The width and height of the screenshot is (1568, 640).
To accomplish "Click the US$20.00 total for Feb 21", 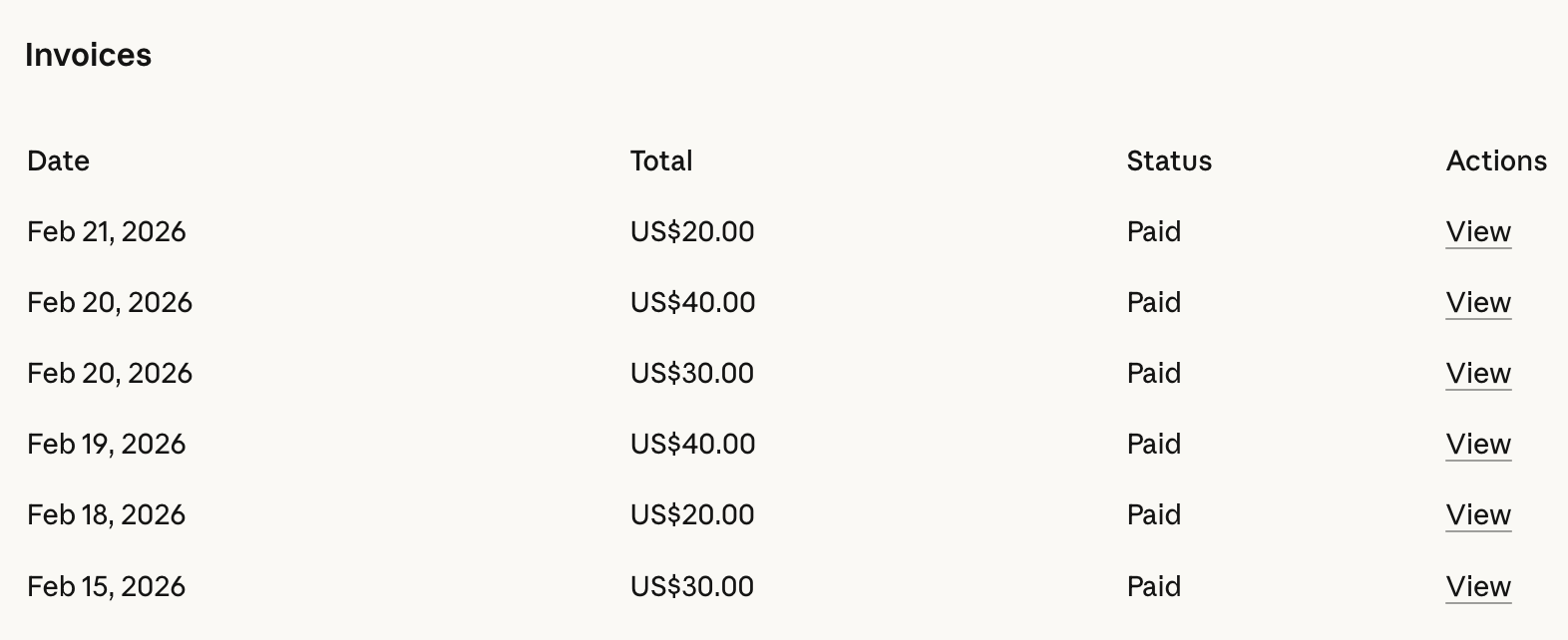I will pos(692,231).
